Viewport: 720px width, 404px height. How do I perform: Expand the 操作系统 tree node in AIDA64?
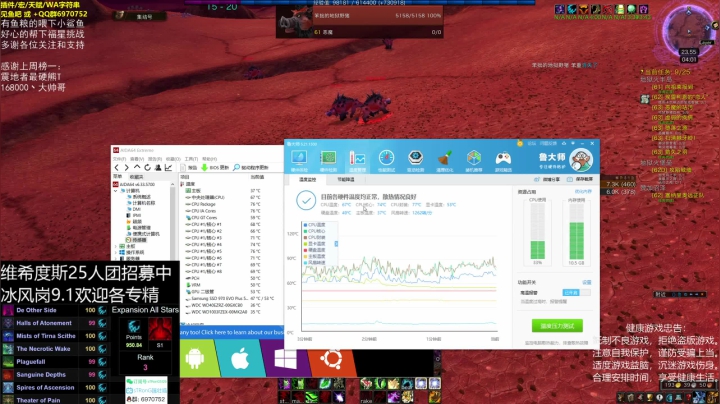tap(116, 252)
